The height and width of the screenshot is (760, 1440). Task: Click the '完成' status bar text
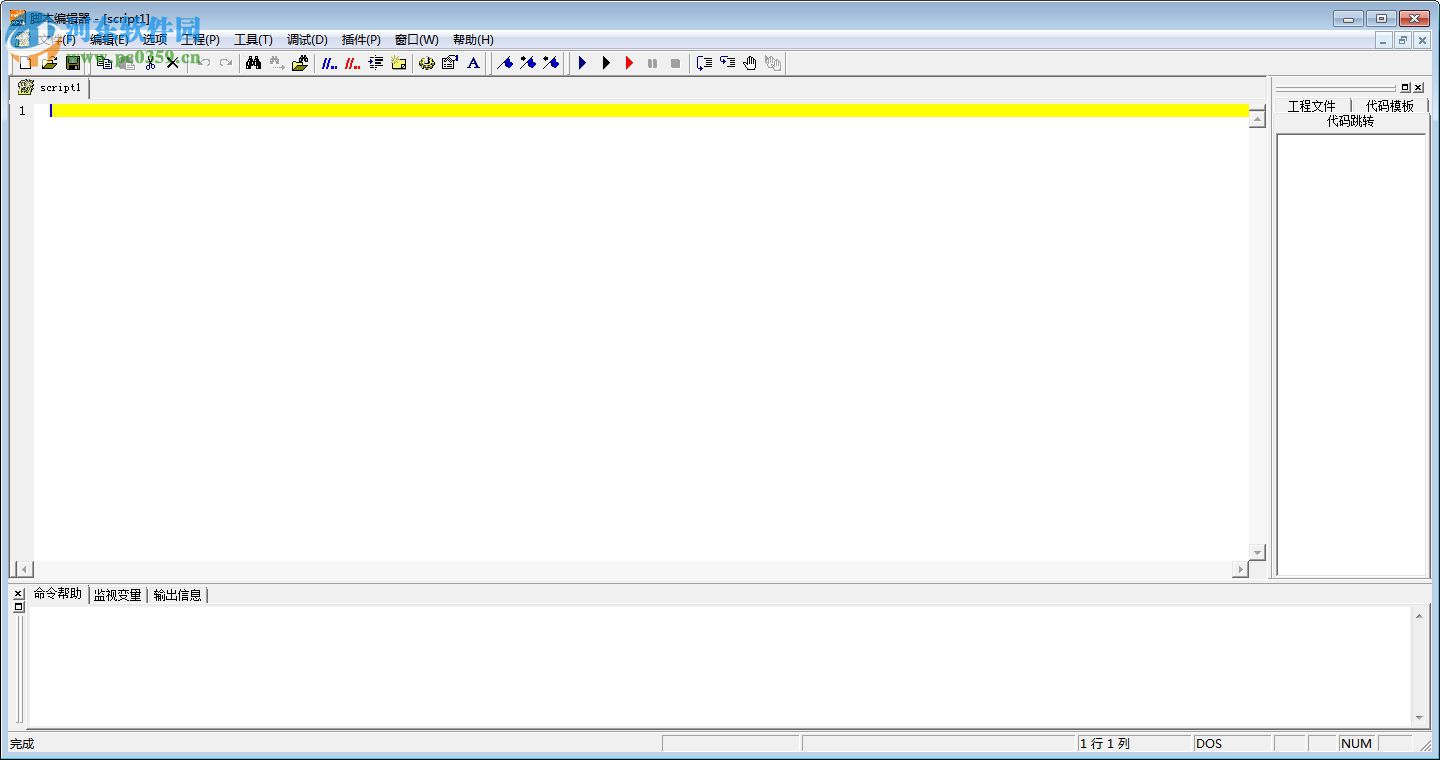(x=22, y=744)
